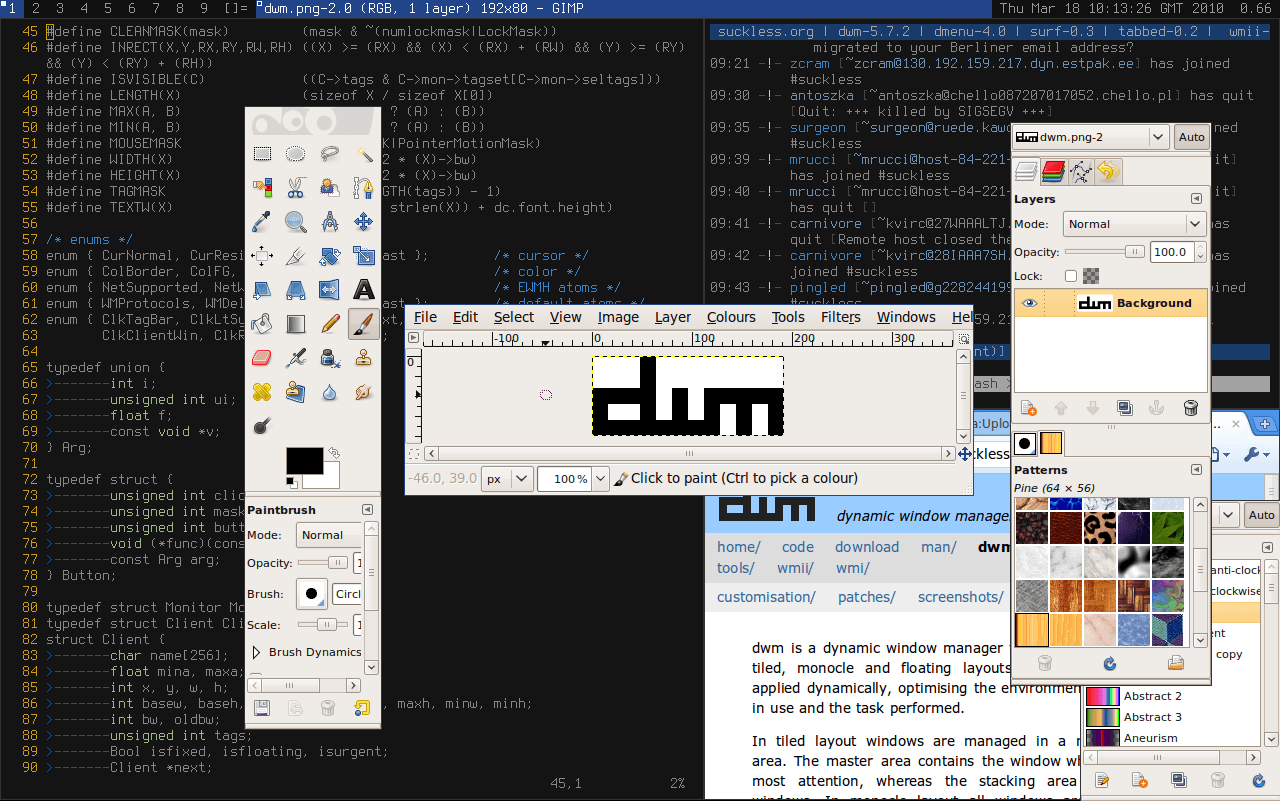The image size is (1280, 801).
Task: Open the layer Mode dropdown
Action: pos(1133,223)
